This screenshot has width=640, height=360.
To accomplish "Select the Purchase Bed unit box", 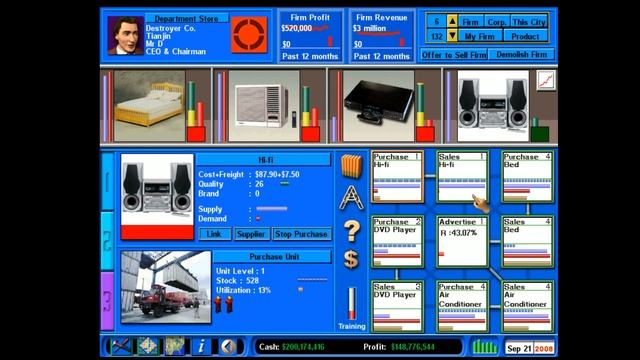I will [x=527, y=177].
